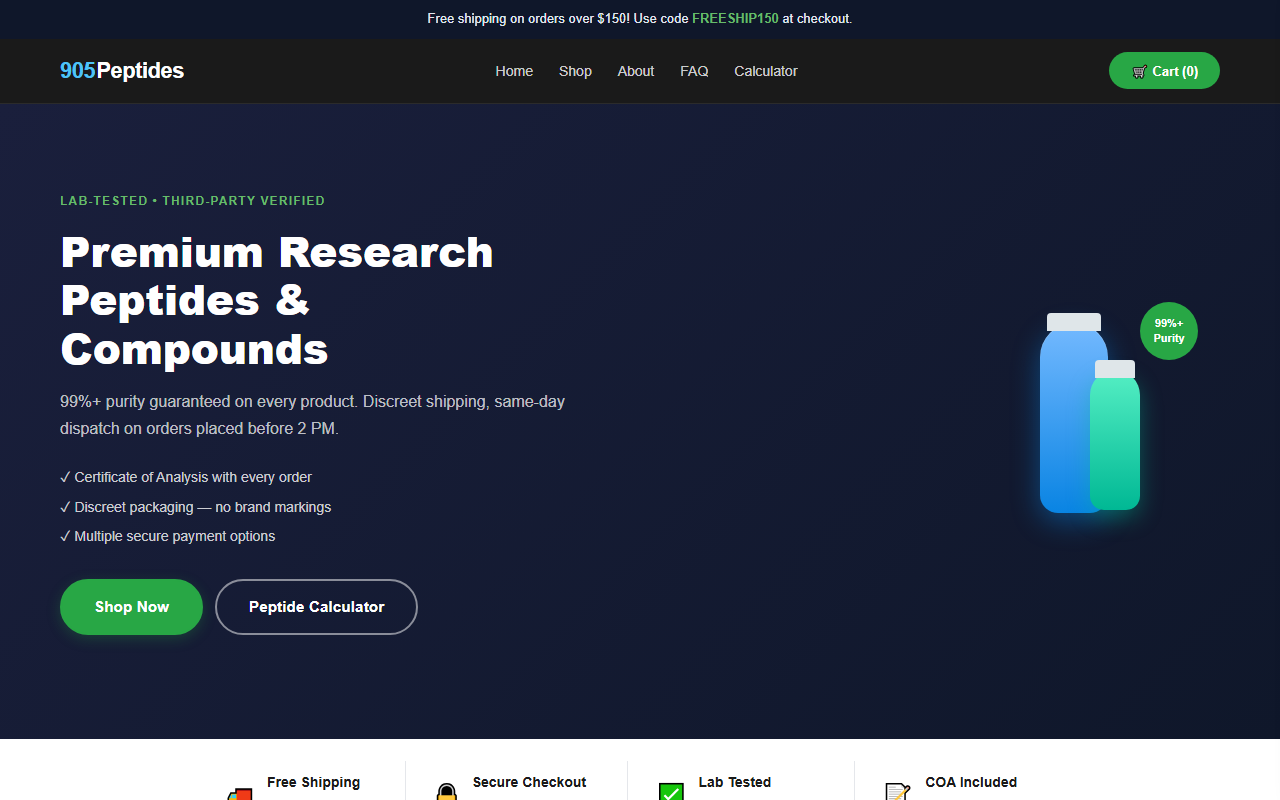Click the green bottle illustration
Screen dimensions: 1280x800
click(x=1115, y=435)
